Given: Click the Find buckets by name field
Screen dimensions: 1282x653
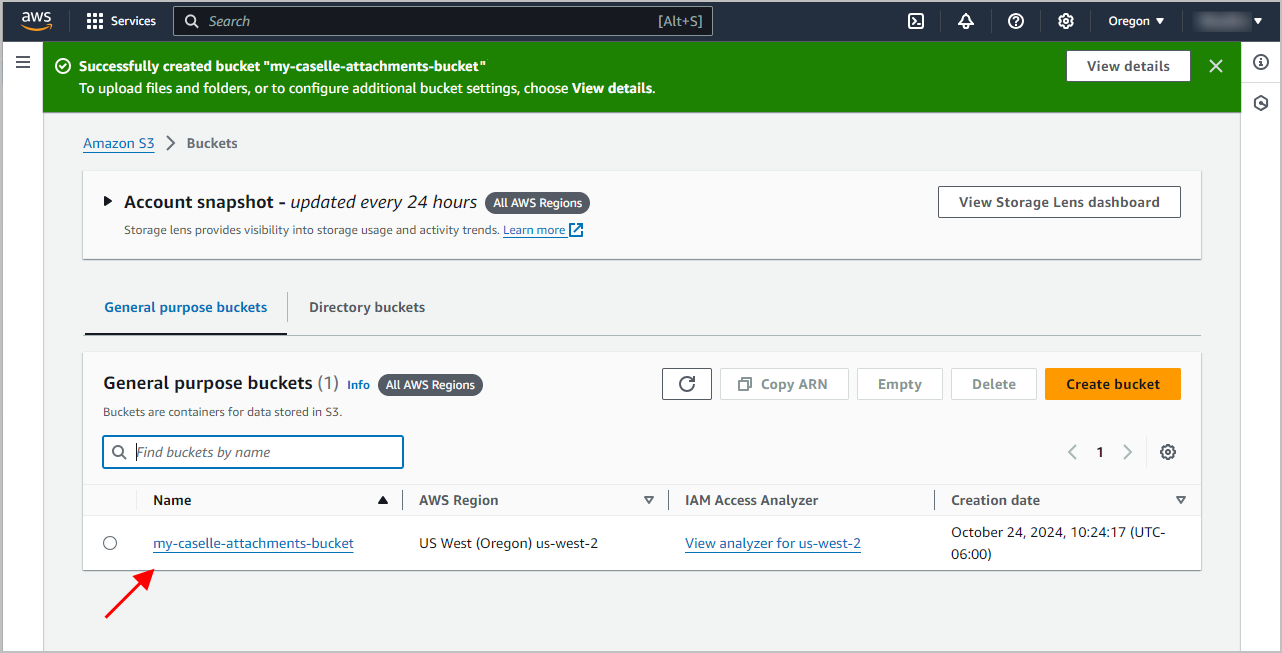Looking at the screenshot, I should [x=253, y=452].
